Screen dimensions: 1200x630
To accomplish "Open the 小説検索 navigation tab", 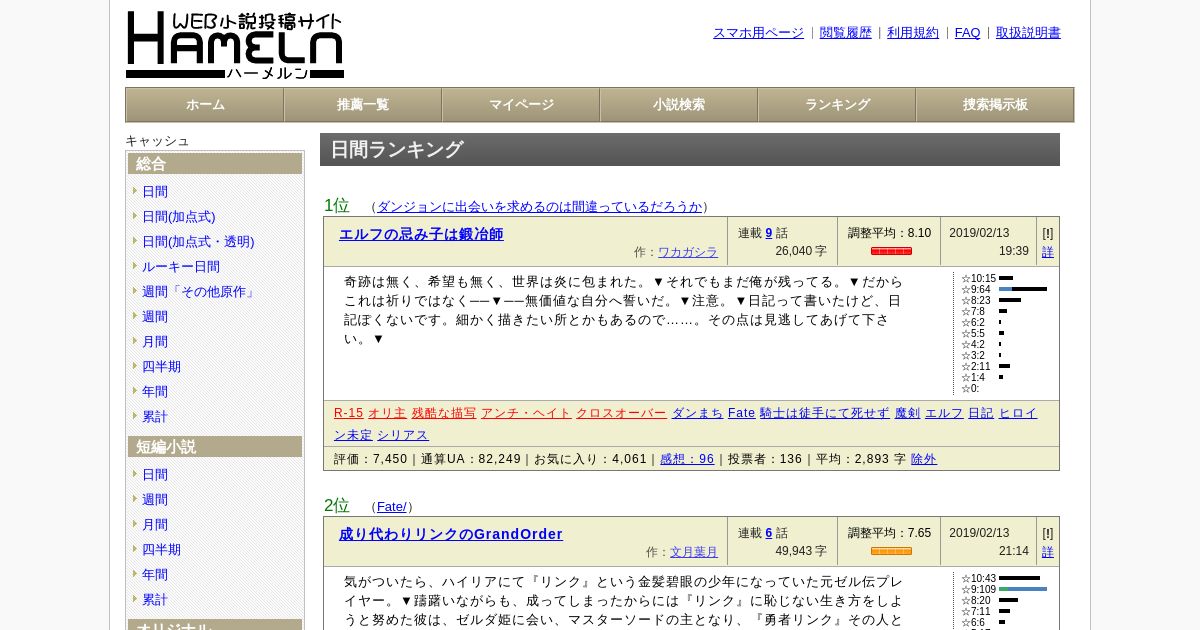I will (x=679, y=105).
